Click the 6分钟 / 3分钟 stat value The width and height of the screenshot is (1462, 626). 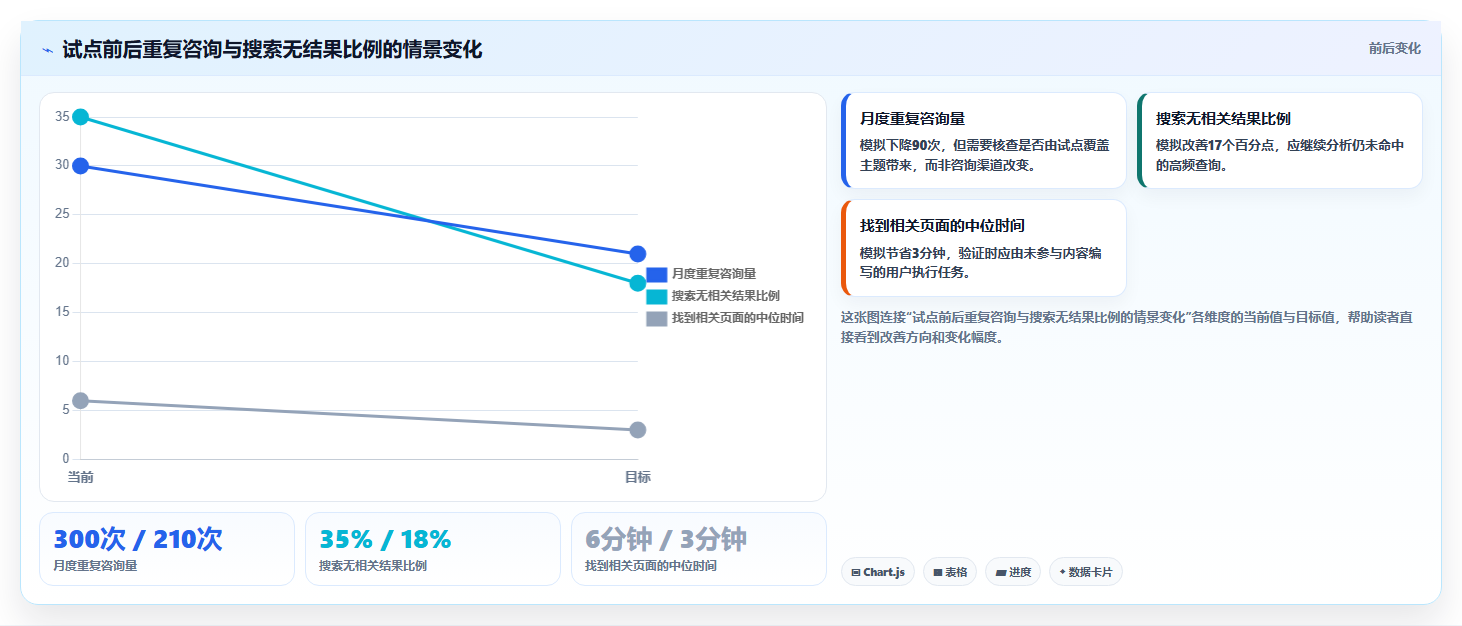coord(666,539)
